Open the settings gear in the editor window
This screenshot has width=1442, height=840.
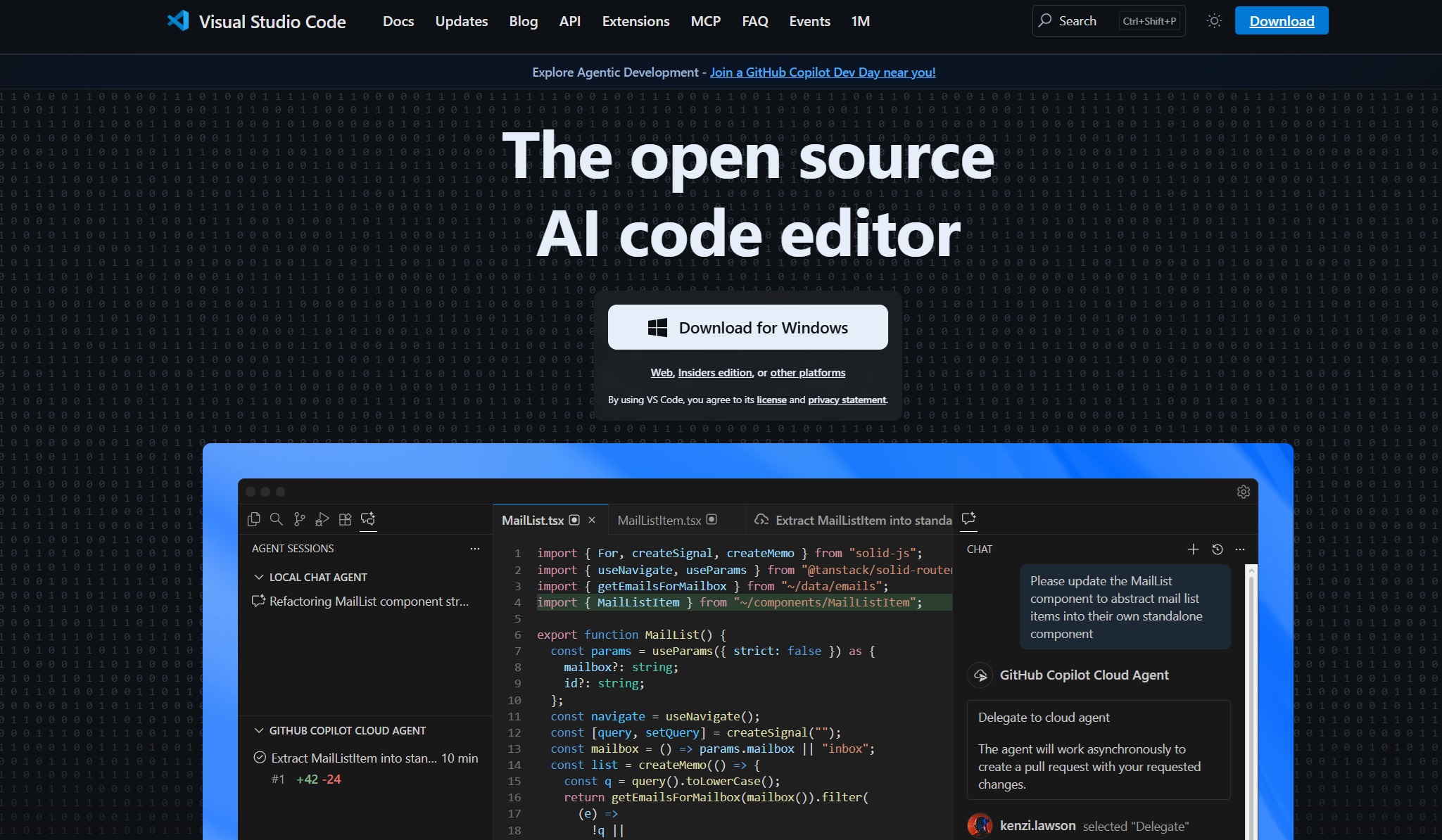1244,492
